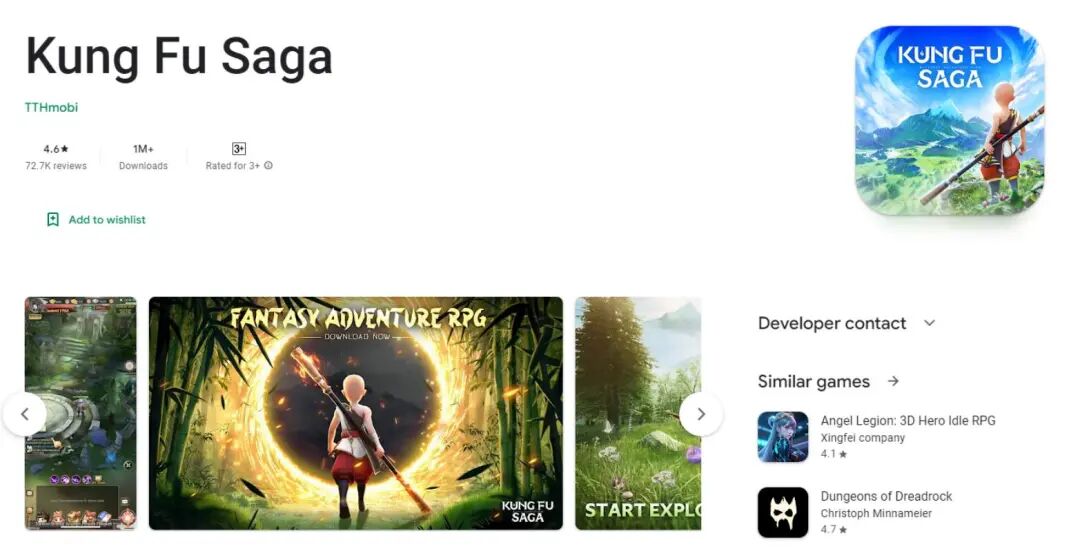The width and height of the screenshot is (1080, 549).
Task: Click the content rating info icon
Action: point(269,165)
